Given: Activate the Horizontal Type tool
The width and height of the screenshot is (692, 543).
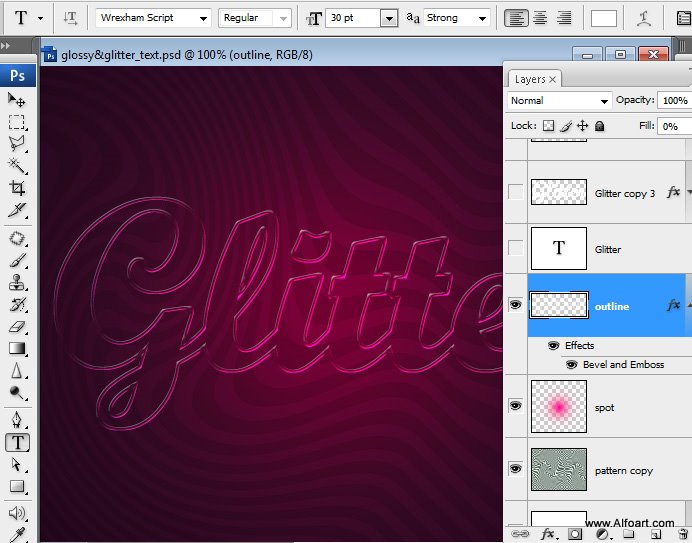Looking at the screenshot, I should pyautogui.click(x=17, y=442).
